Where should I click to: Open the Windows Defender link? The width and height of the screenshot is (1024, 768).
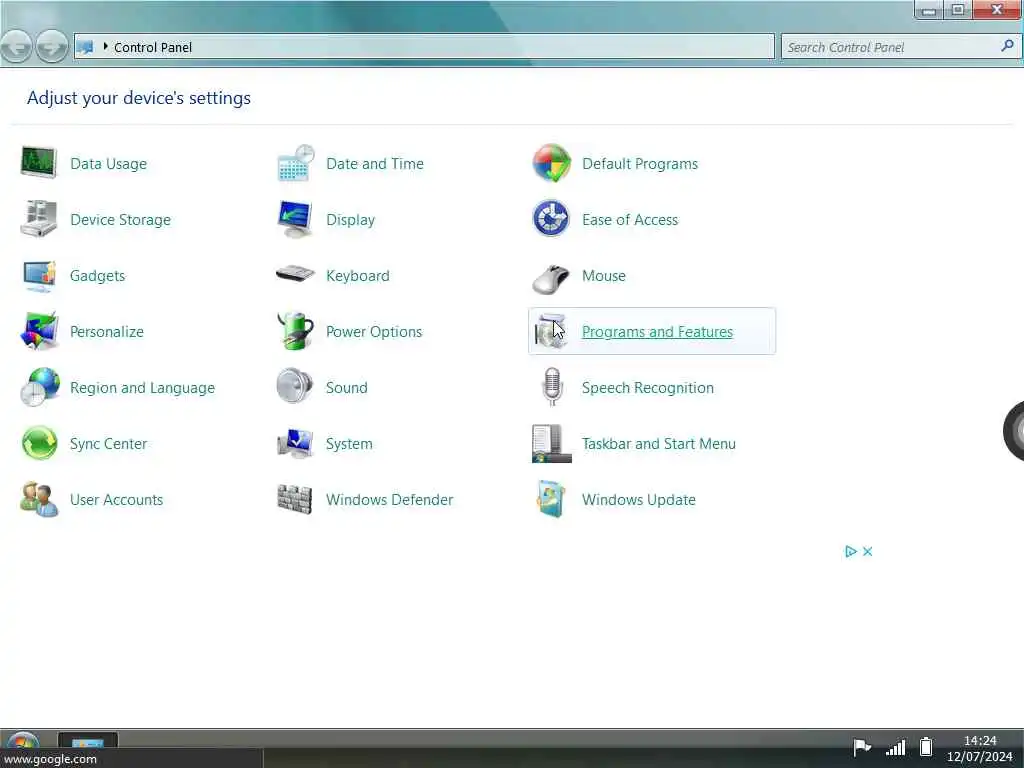pos(389,500)
